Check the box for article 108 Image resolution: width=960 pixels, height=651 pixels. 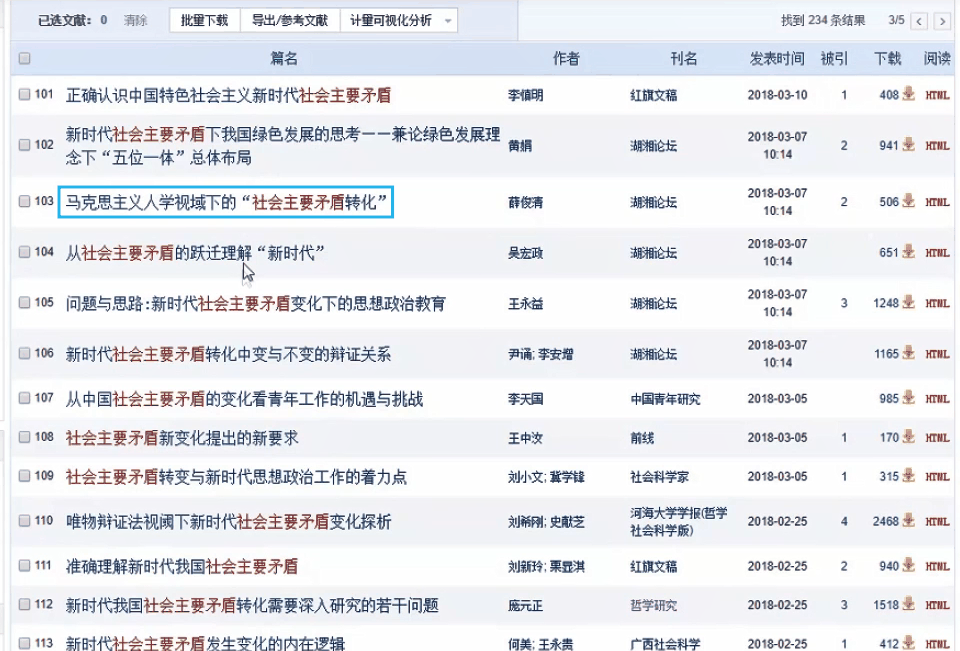pyautogui.click(x=24, y=437)
